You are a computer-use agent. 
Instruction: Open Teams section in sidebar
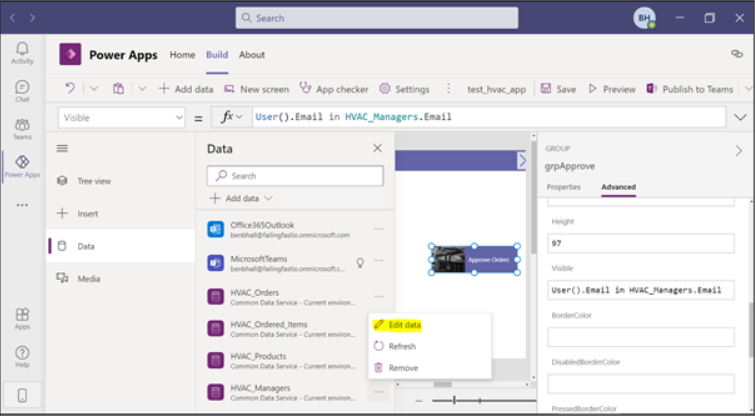pyautogui.click(x=22, y=129)
